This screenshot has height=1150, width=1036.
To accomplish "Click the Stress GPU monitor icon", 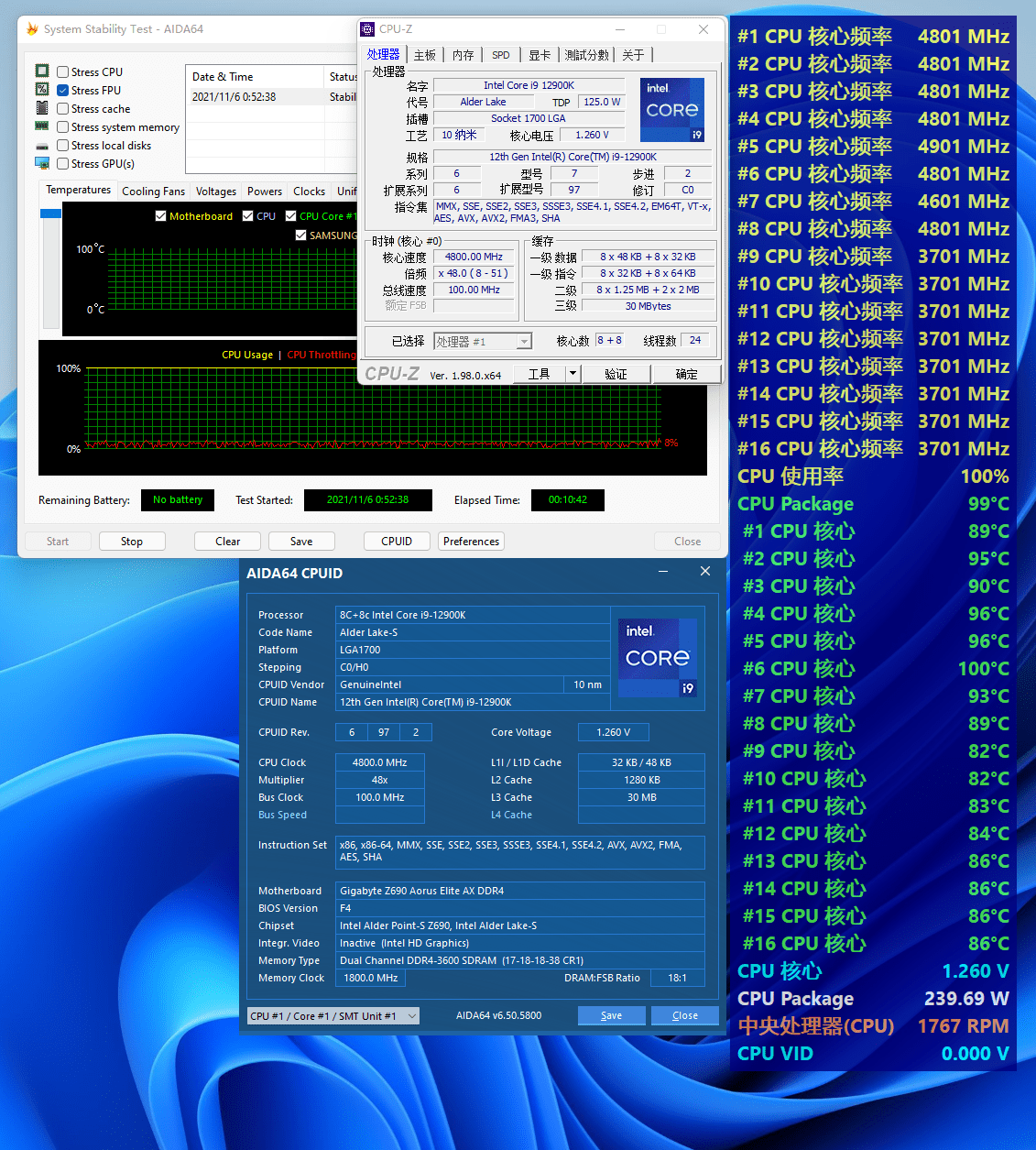I will (42, 163).
